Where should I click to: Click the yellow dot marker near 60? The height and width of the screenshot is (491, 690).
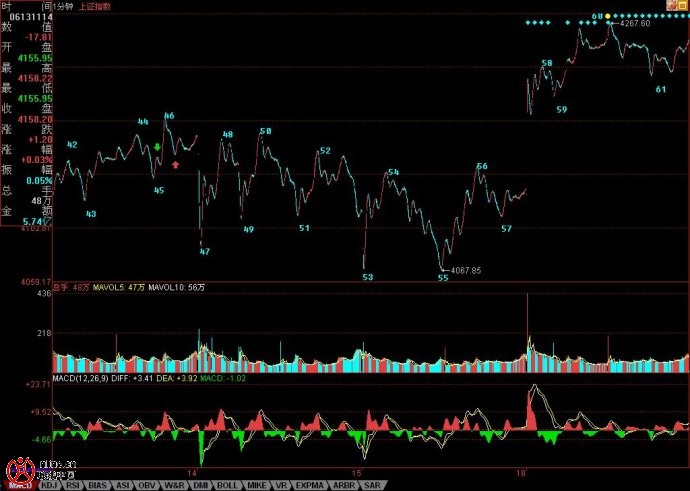click(607, 16)
